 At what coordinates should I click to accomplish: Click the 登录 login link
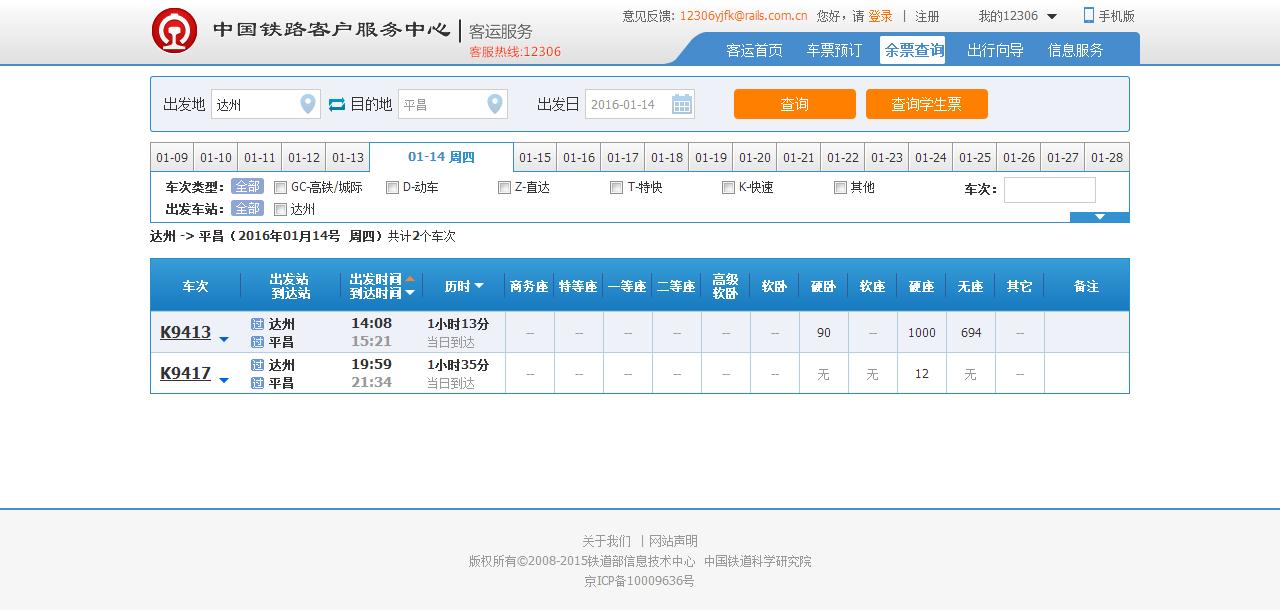point(880,16)
